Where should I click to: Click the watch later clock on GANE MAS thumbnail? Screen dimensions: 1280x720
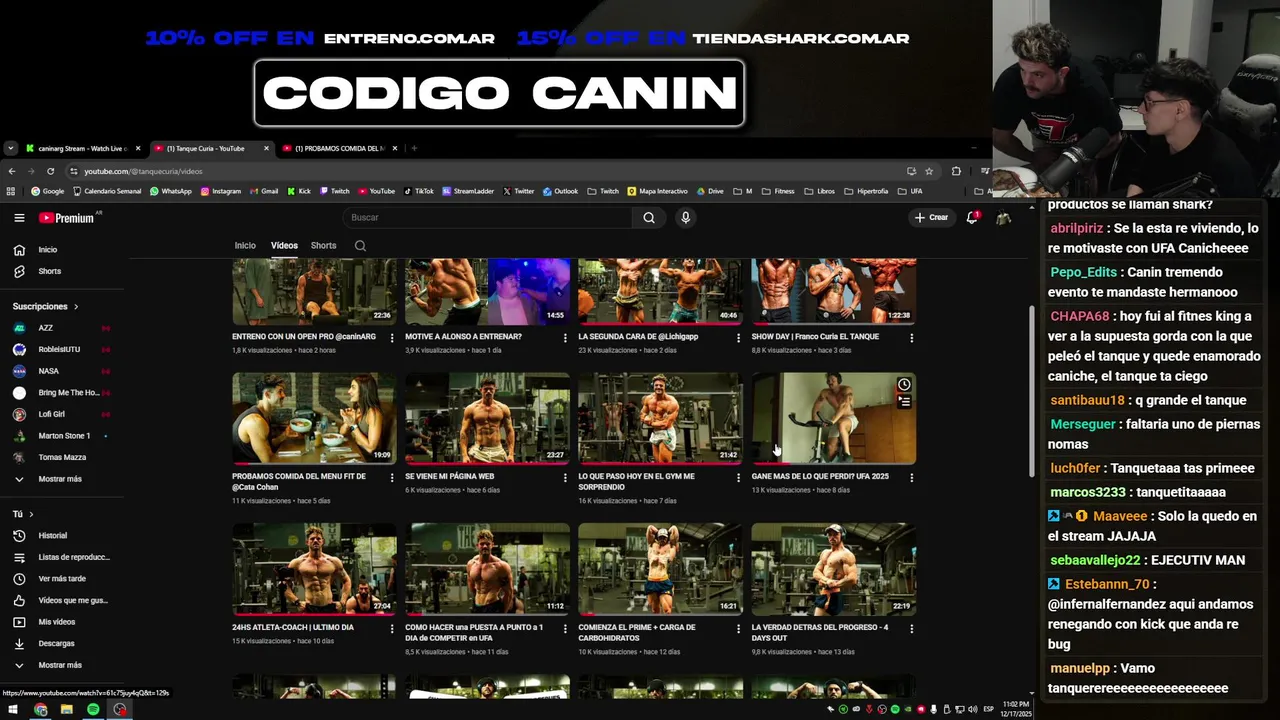[x=904, y=384]
